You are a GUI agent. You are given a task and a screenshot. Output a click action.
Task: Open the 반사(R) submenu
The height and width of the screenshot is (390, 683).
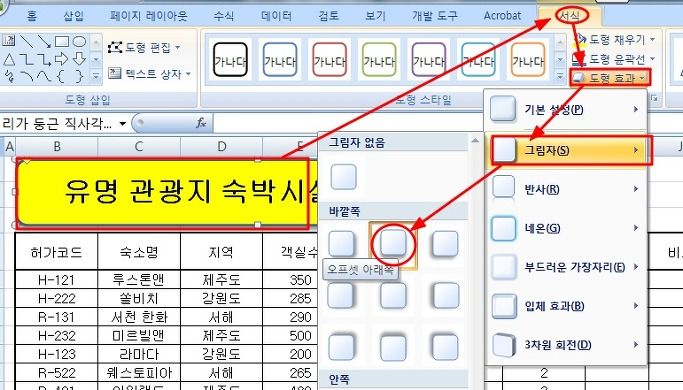pos(566,189)
